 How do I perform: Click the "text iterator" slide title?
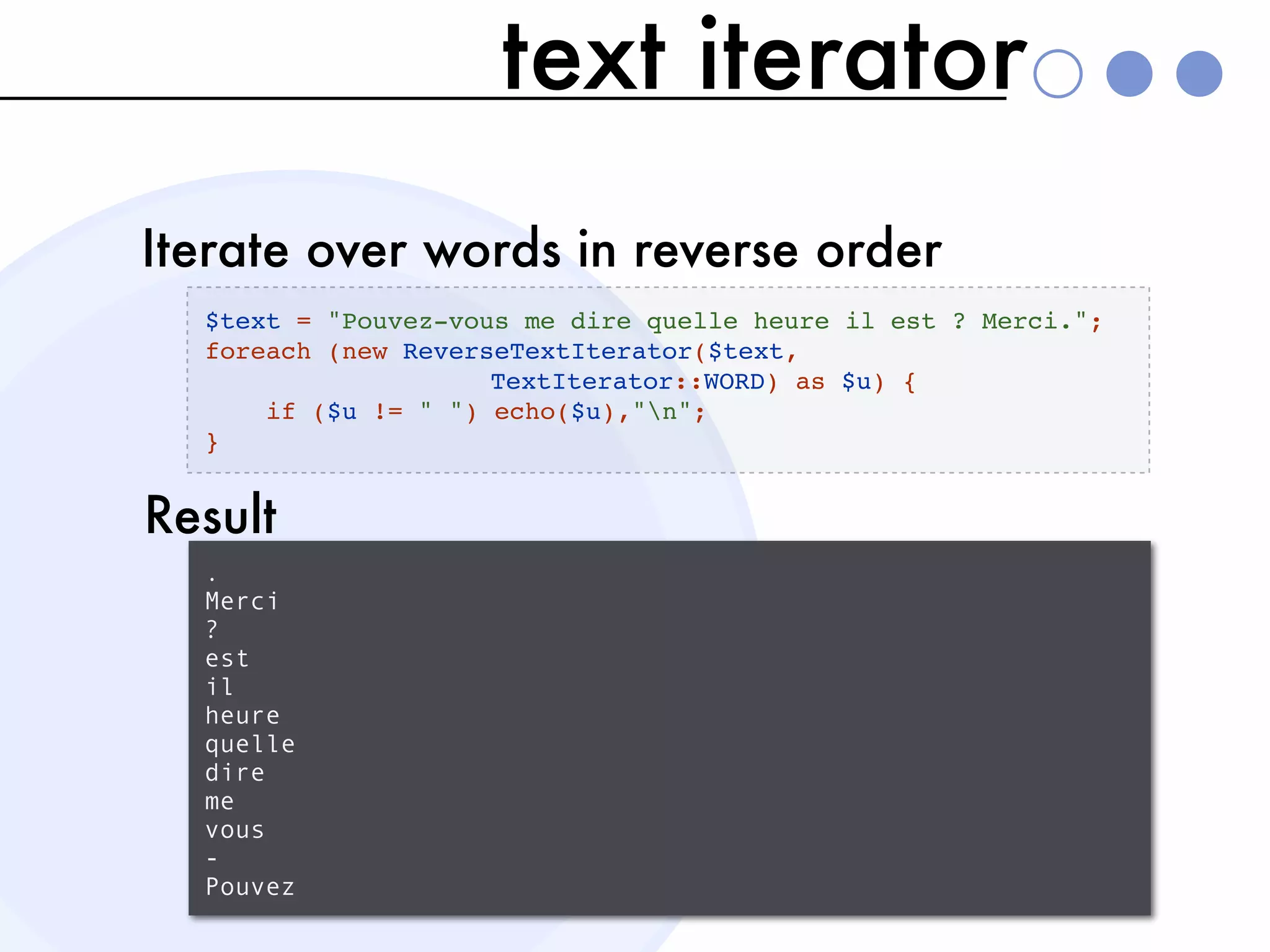pyautogui.click(x=764, y=57)
